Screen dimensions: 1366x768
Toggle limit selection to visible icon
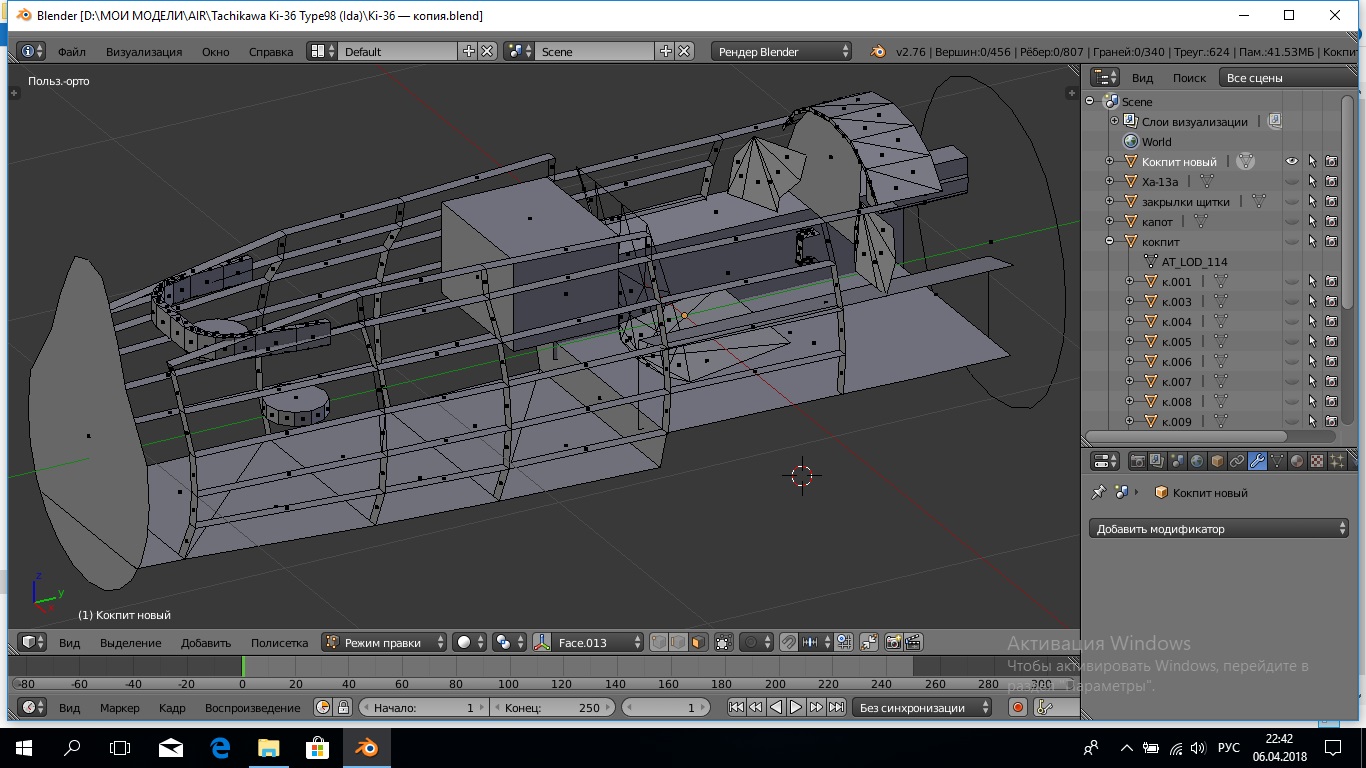(x=724, y=642)
